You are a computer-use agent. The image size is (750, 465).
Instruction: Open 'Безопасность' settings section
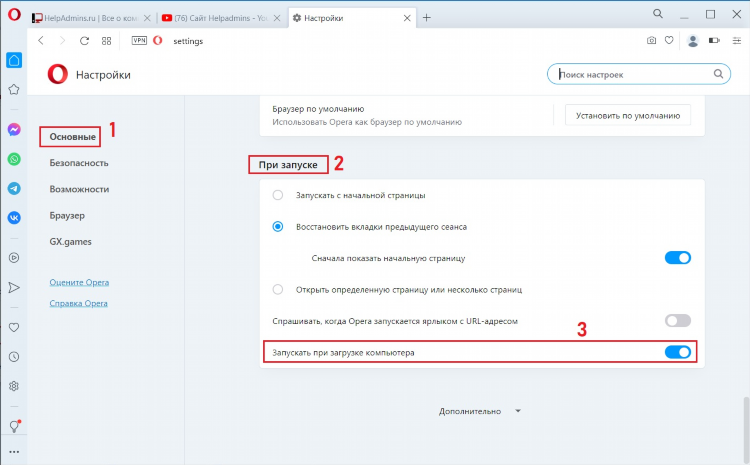click(79, 163)
